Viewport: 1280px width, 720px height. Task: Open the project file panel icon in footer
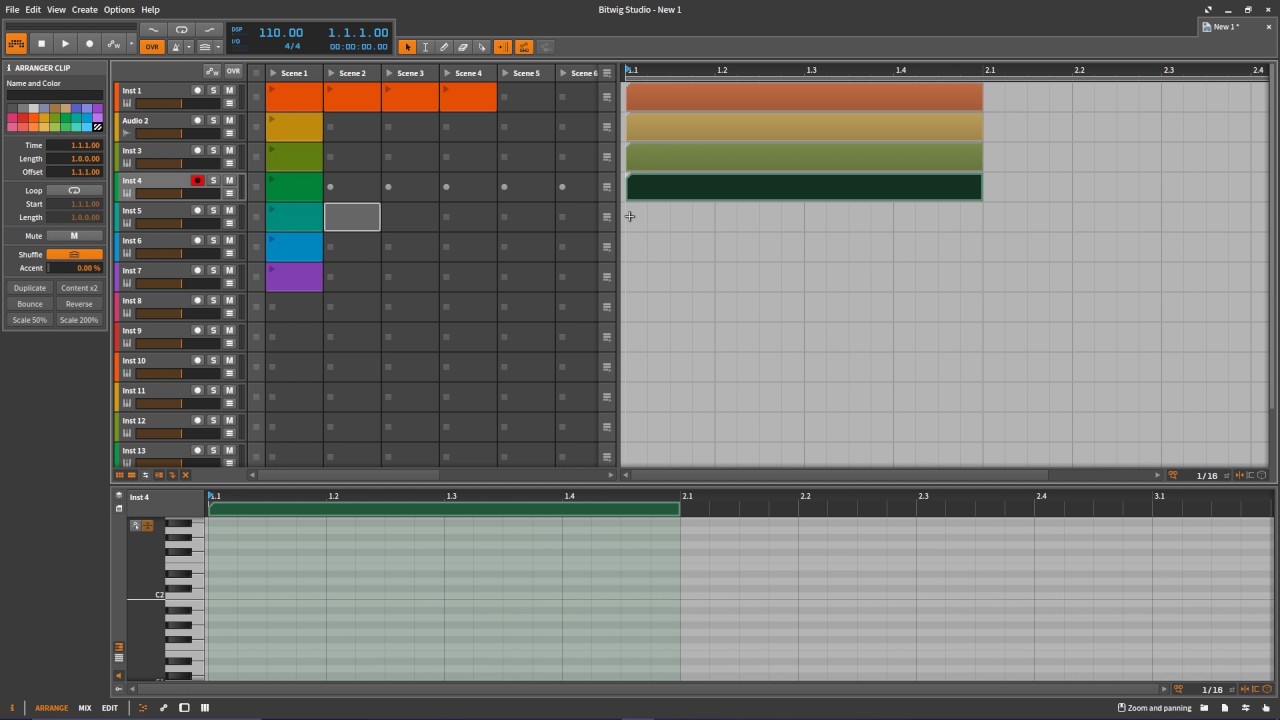[x=1225, y=708]
